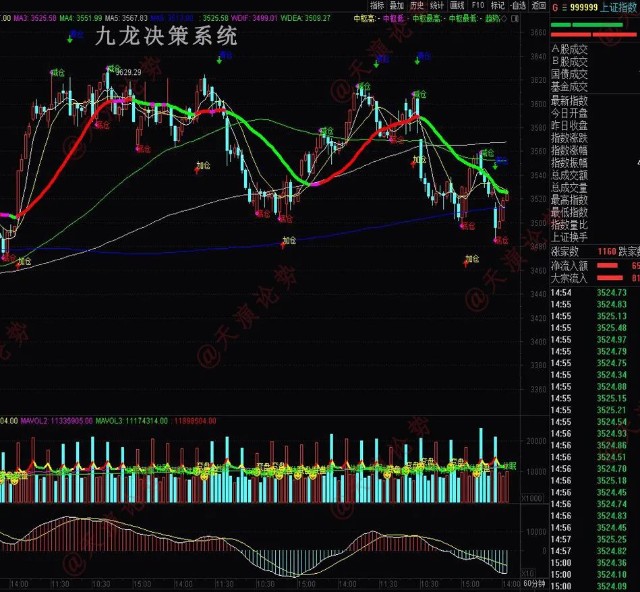
Task: Click the 3629.29 high price marker
Action: pos(129,72)
